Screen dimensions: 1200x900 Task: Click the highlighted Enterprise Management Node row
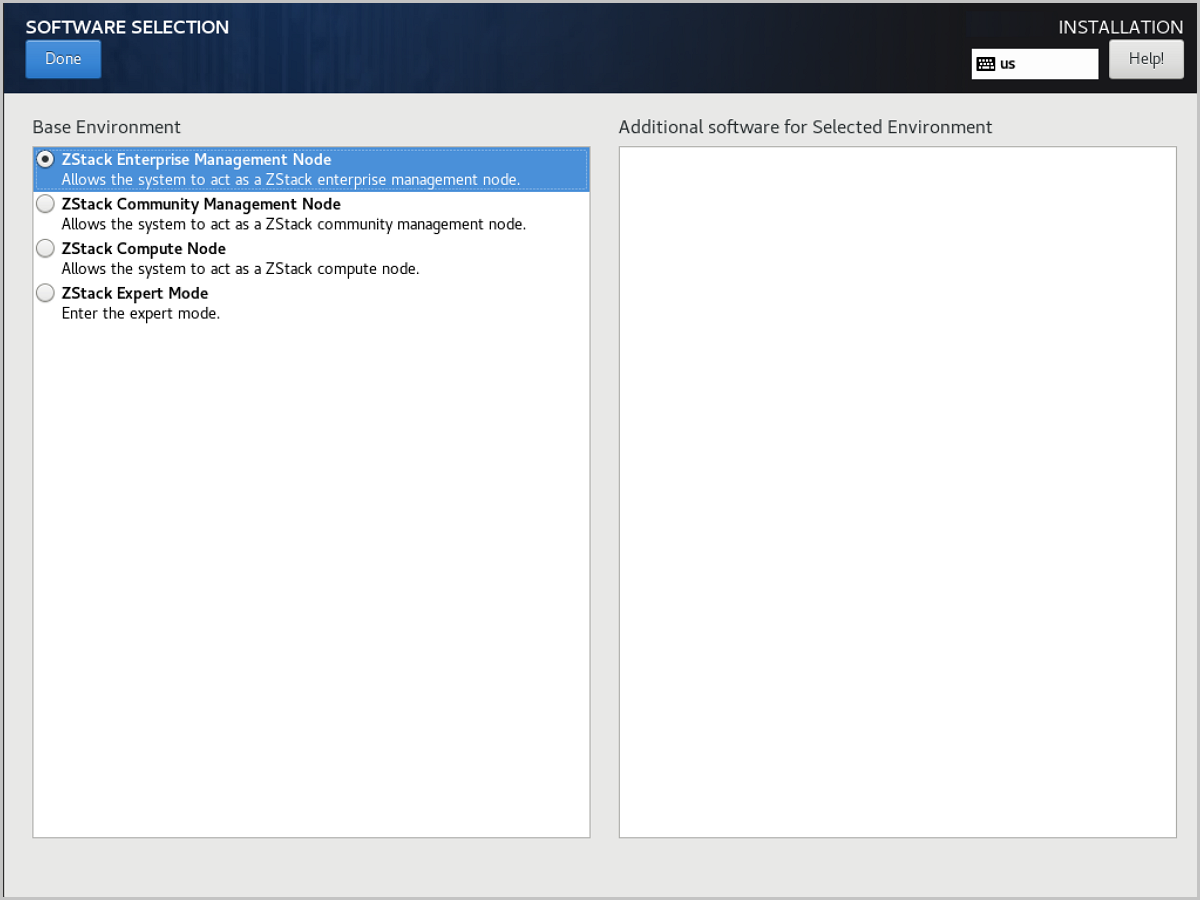(310, 169)
